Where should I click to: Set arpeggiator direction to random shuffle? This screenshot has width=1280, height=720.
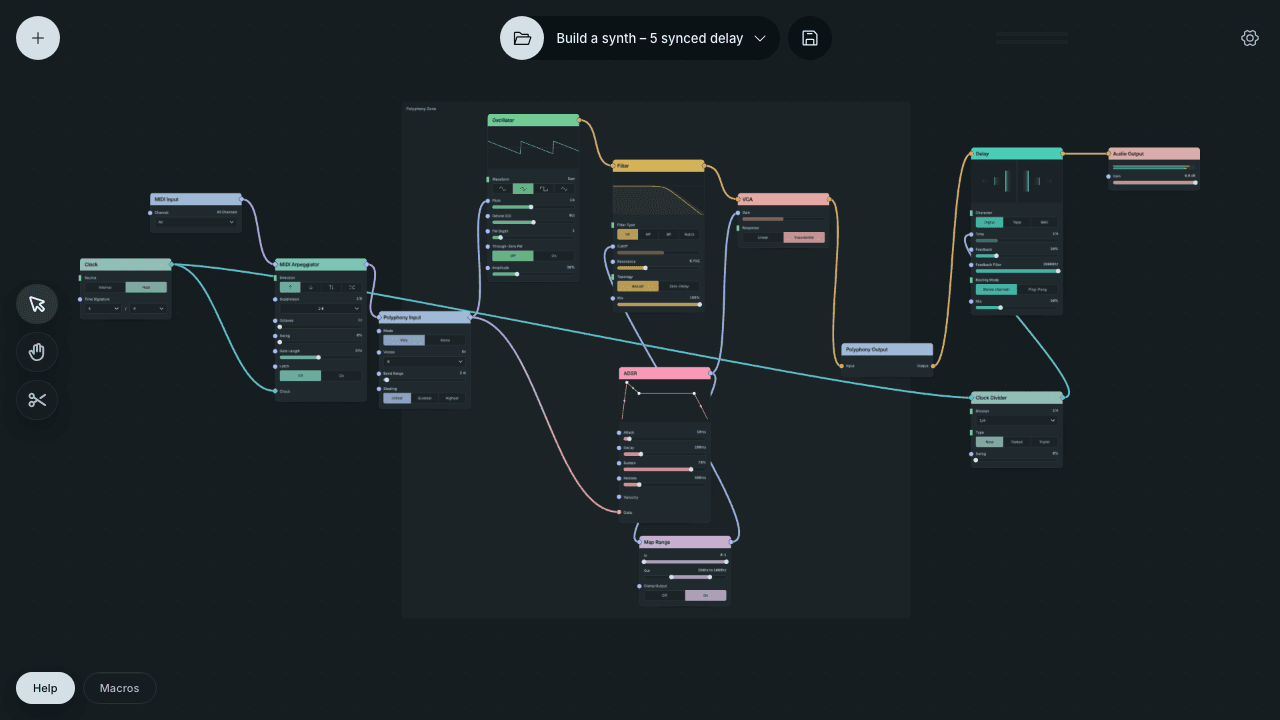pos(352,287)
